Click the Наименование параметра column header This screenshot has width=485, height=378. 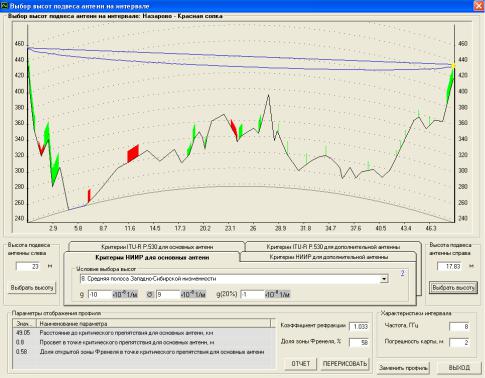(154, 324)
